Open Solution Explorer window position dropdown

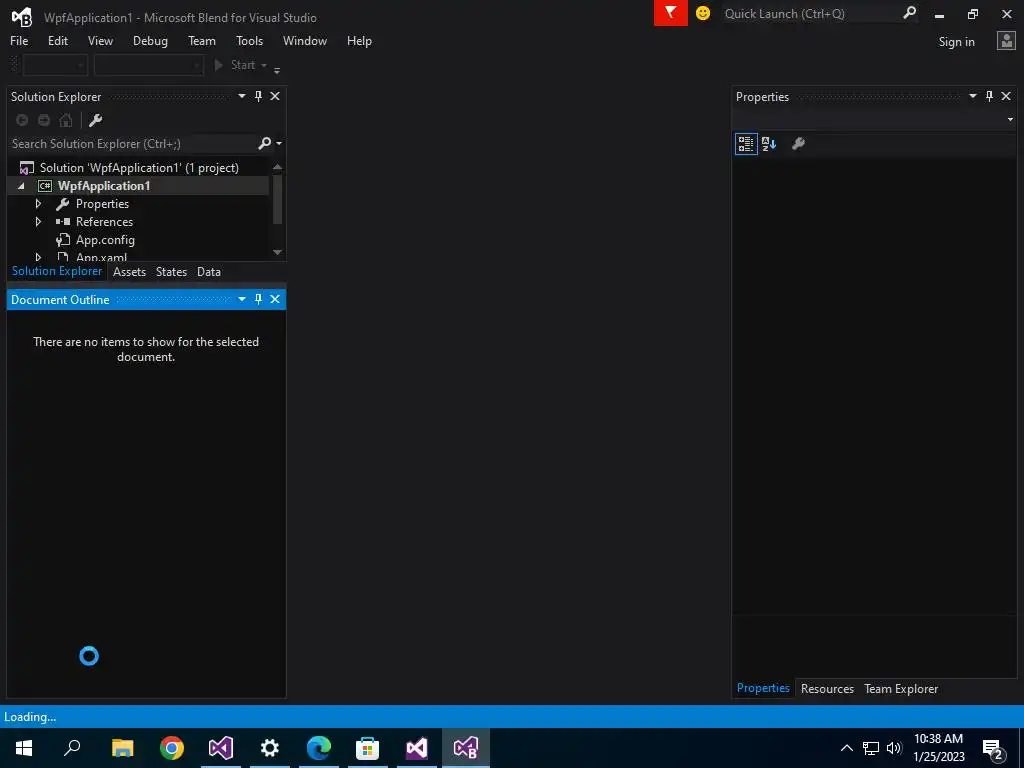coord(242,96)
